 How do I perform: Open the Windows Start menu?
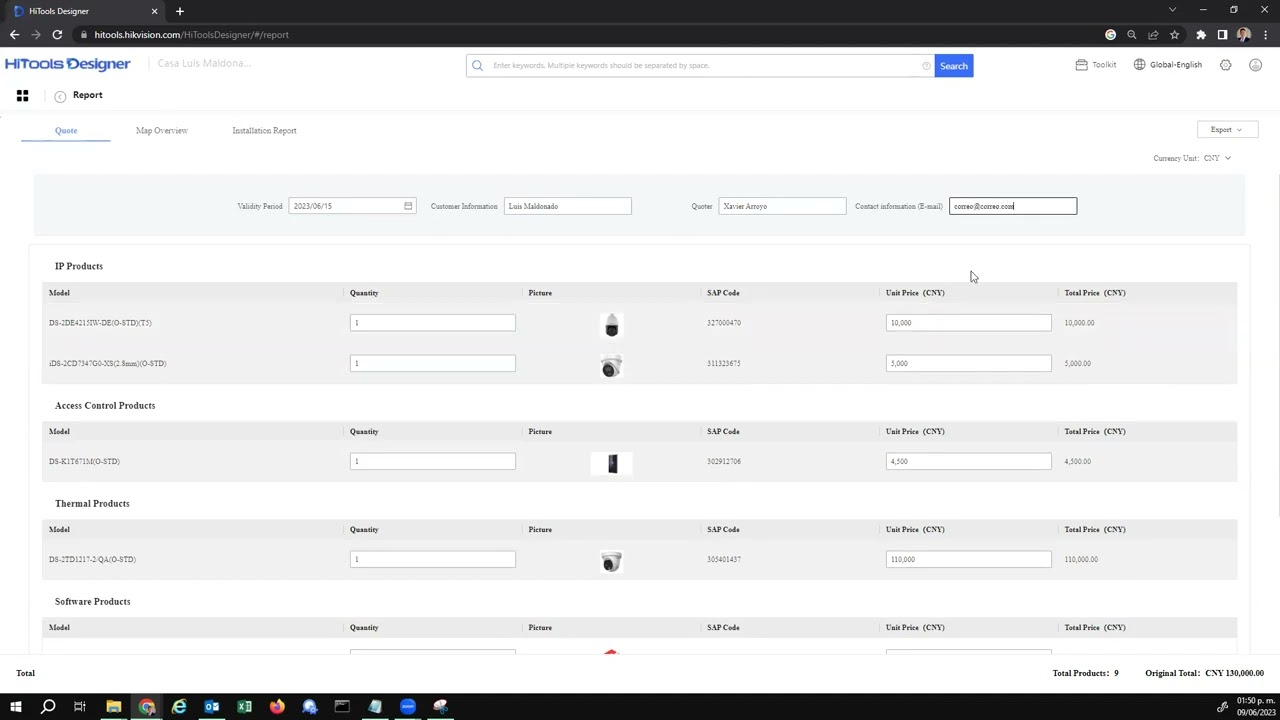16,707
